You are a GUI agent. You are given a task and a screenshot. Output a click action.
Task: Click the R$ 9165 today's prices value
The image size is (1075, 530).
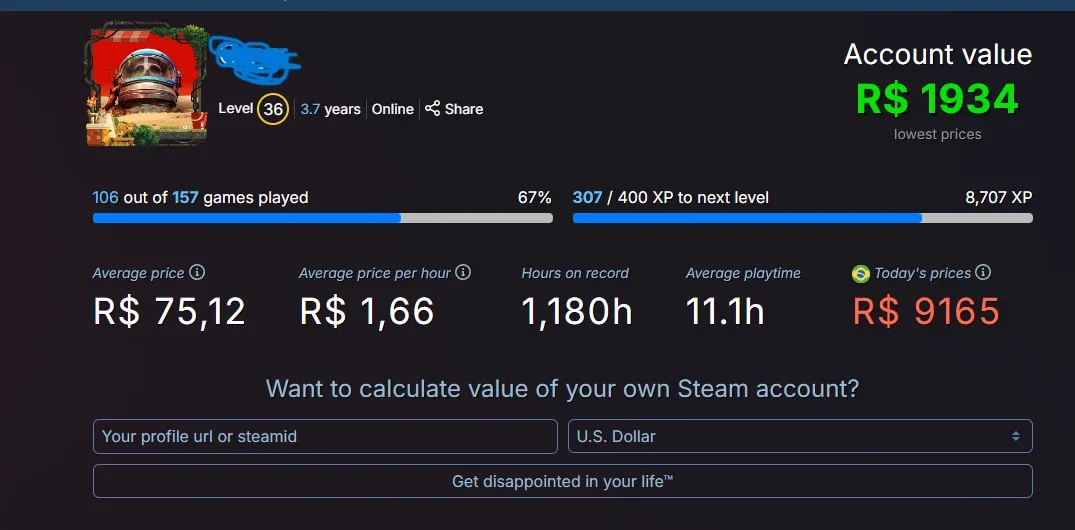(926, 312)
